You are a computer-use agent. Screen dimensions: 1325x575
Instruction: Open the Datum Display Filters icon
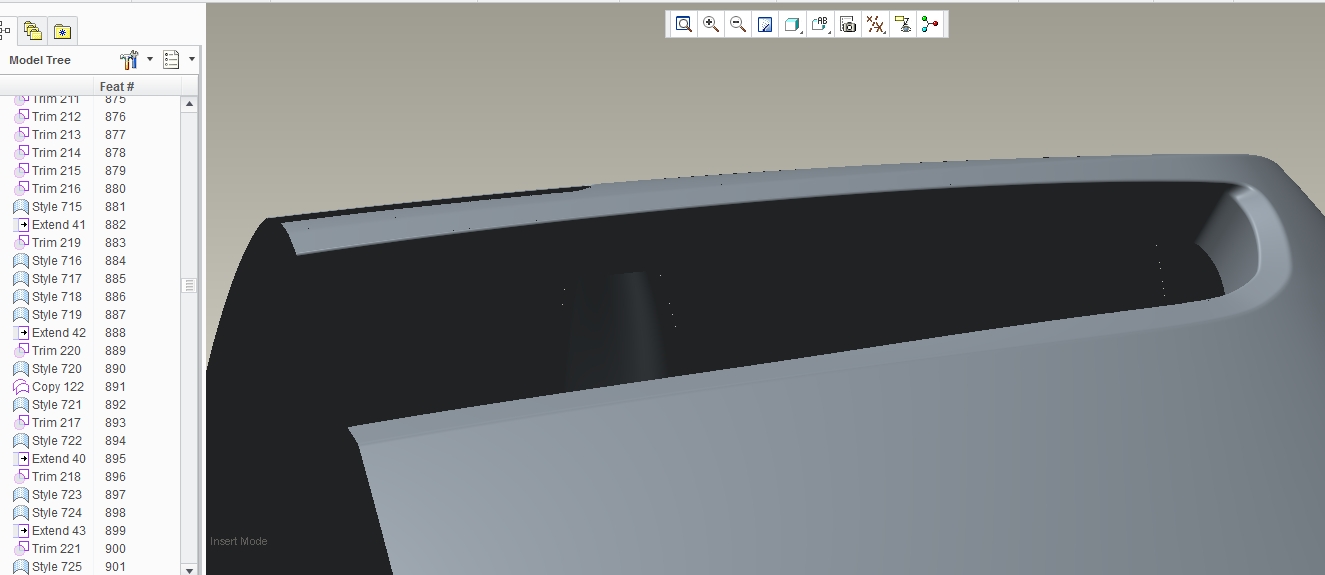tap(876, 24)
